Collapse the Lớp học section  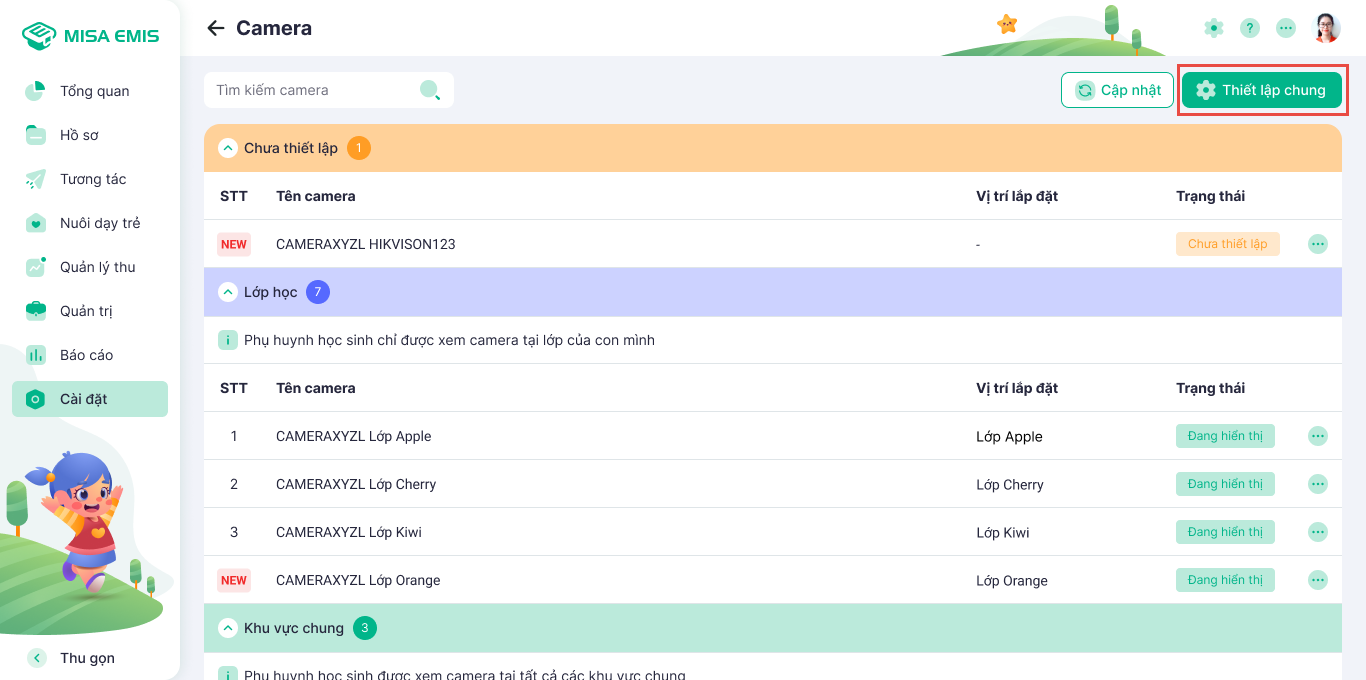click(x=227, y=292)
